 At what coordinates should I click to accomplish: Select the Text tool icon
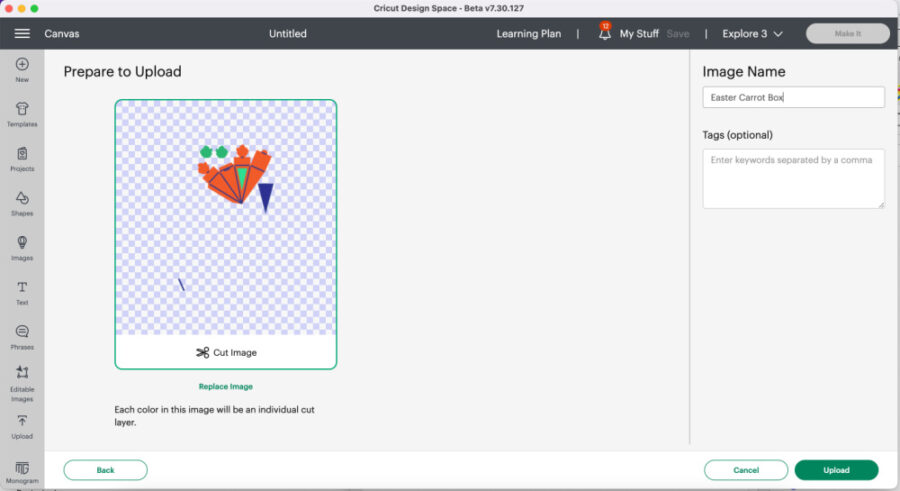point(22,288)
